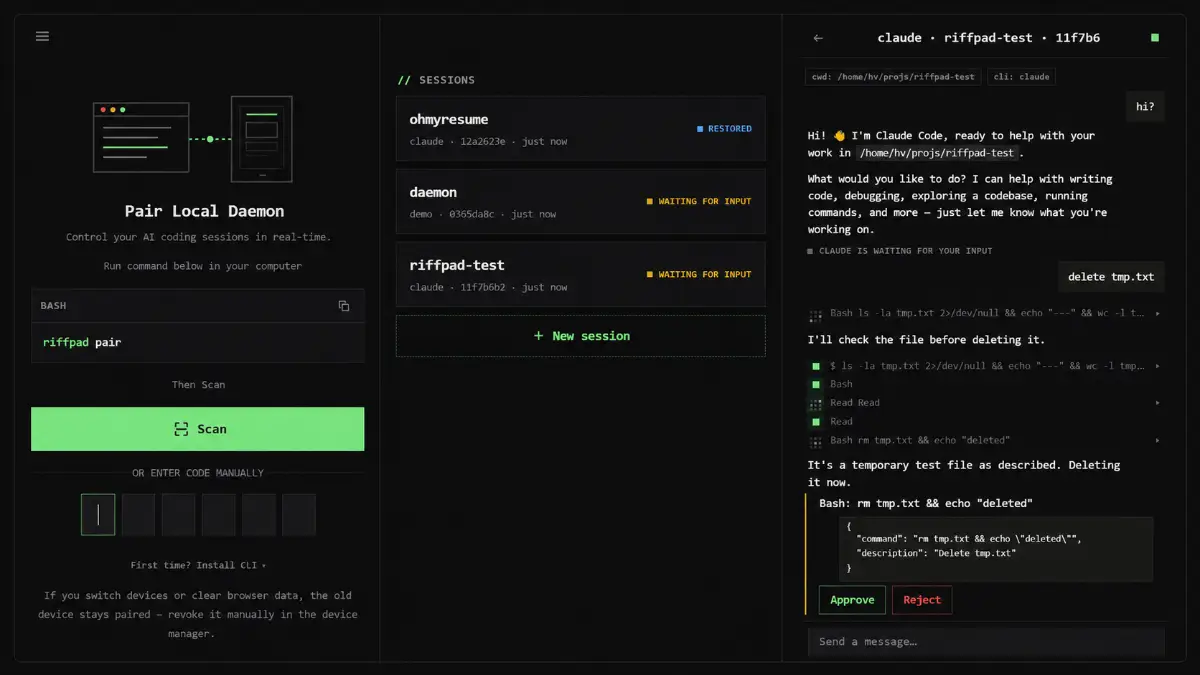Open the hamburger menu icon
Screen dimensions: 1200x675
point(42,36)
